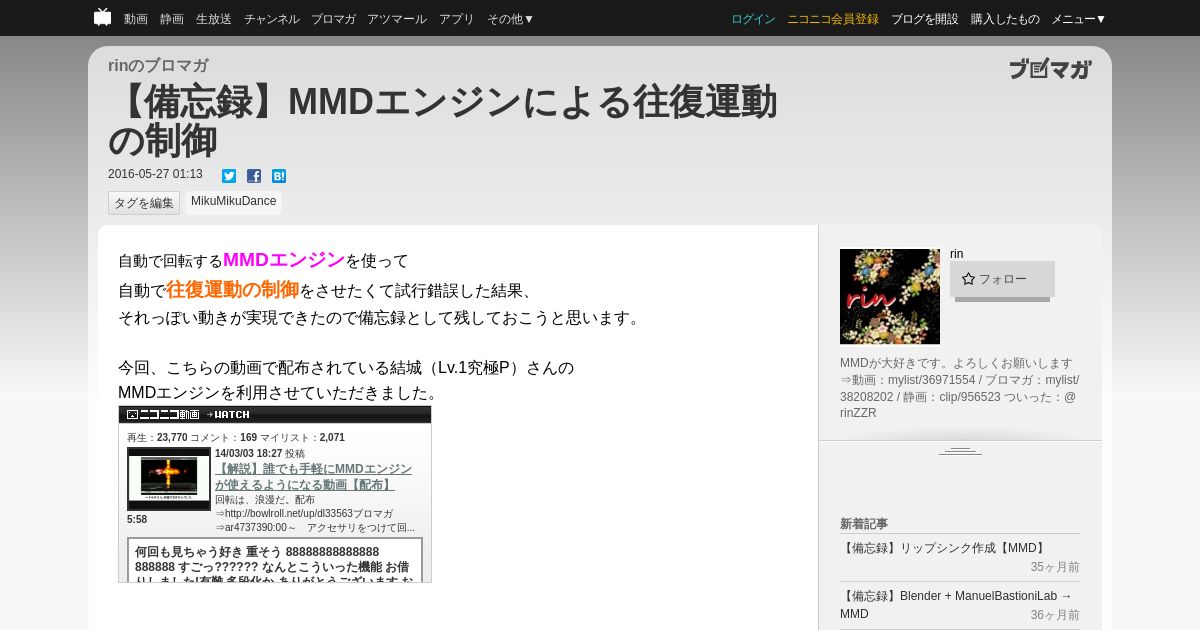Image resolution: width=1200 pixels, height=630 pixels.
Task: Open 購入したもの link
Action: [1005, 19]
